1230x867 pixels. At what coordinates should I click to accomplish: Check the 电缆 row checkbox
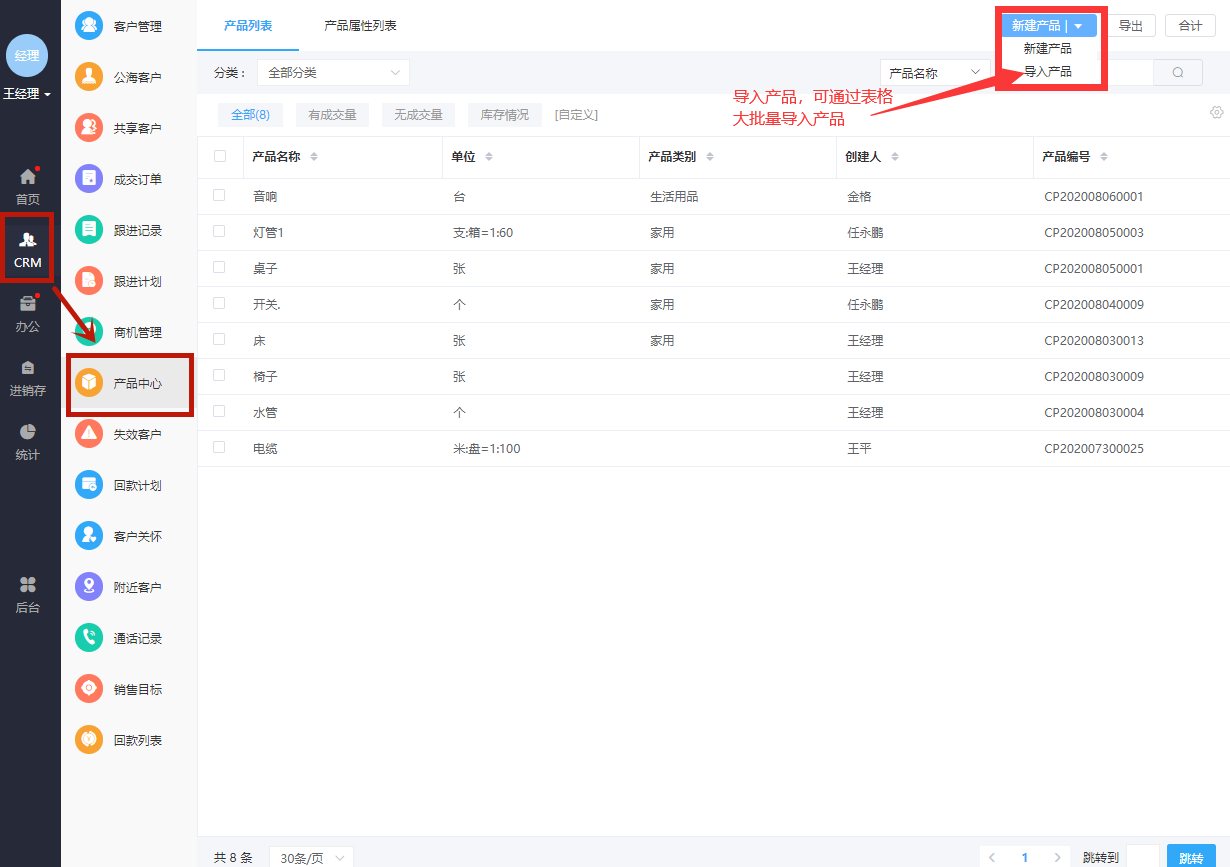coord(219,447)
